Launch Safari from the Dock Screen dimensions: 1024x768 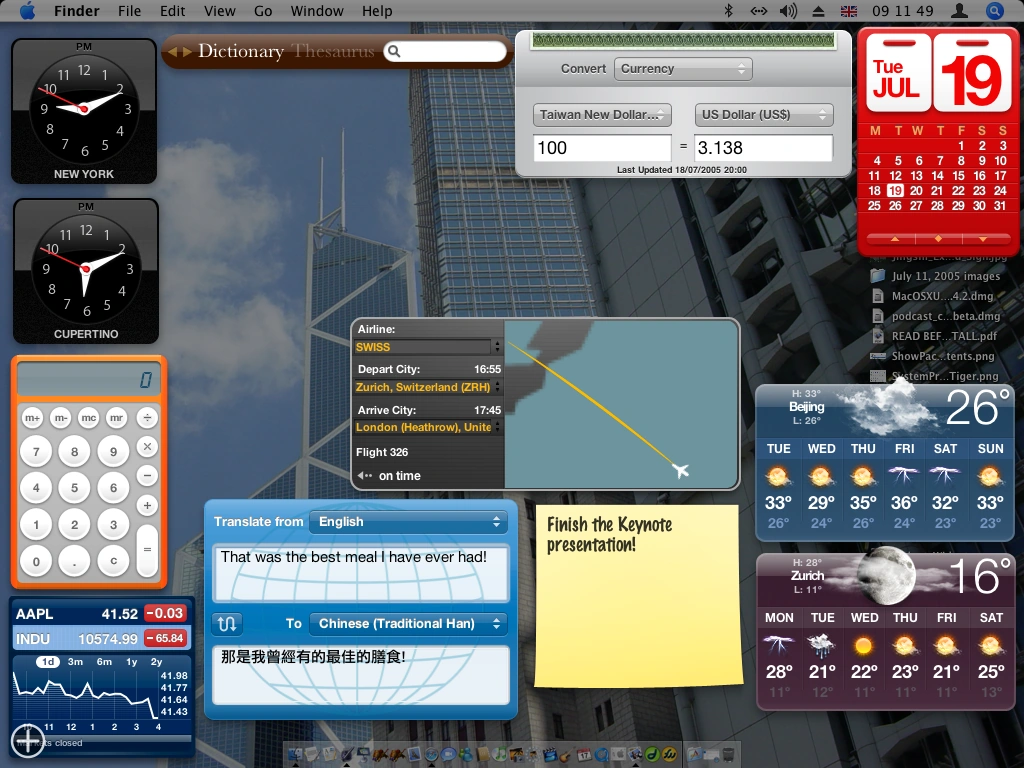(432, 754)
